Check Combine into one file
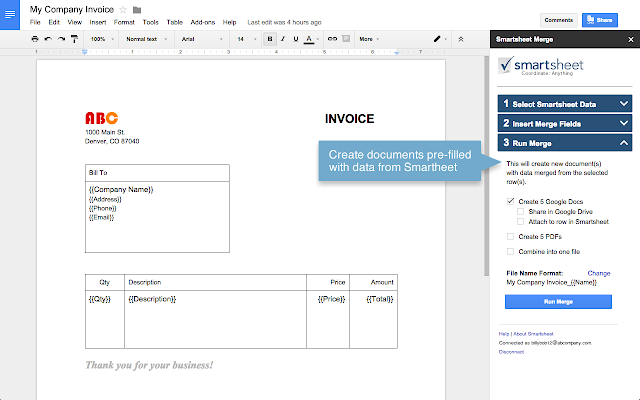The width and height of the screenshot is (640, 400). [x=510, y=251]
